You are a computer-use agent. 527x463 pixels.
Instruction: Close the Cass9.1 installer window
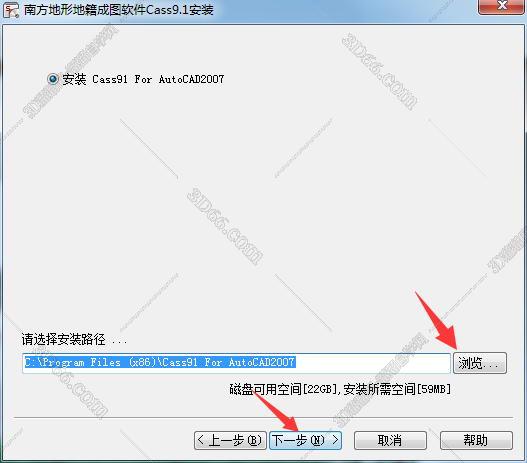pyautogui.click(x=502, y=6)
